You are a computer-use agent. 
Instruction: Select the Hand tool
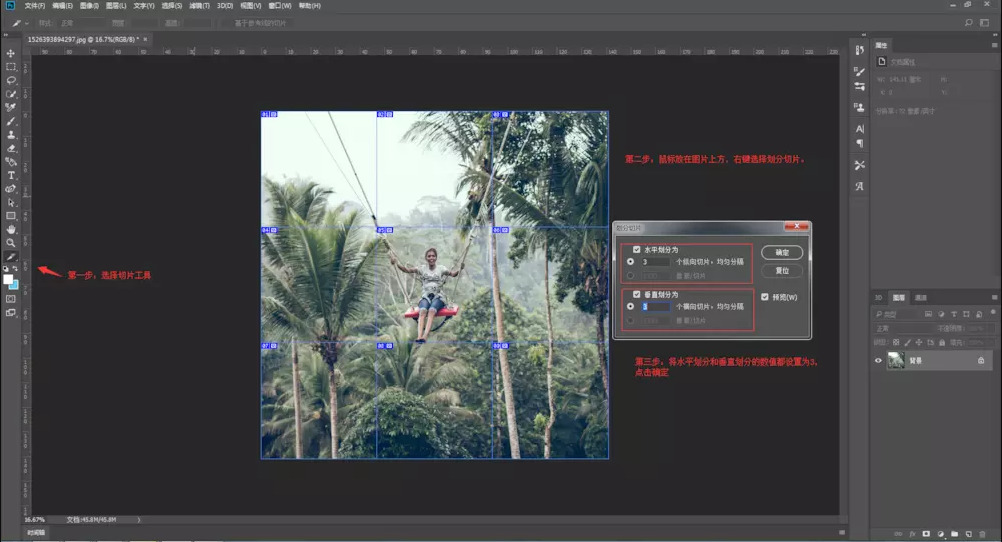(11, 229)
